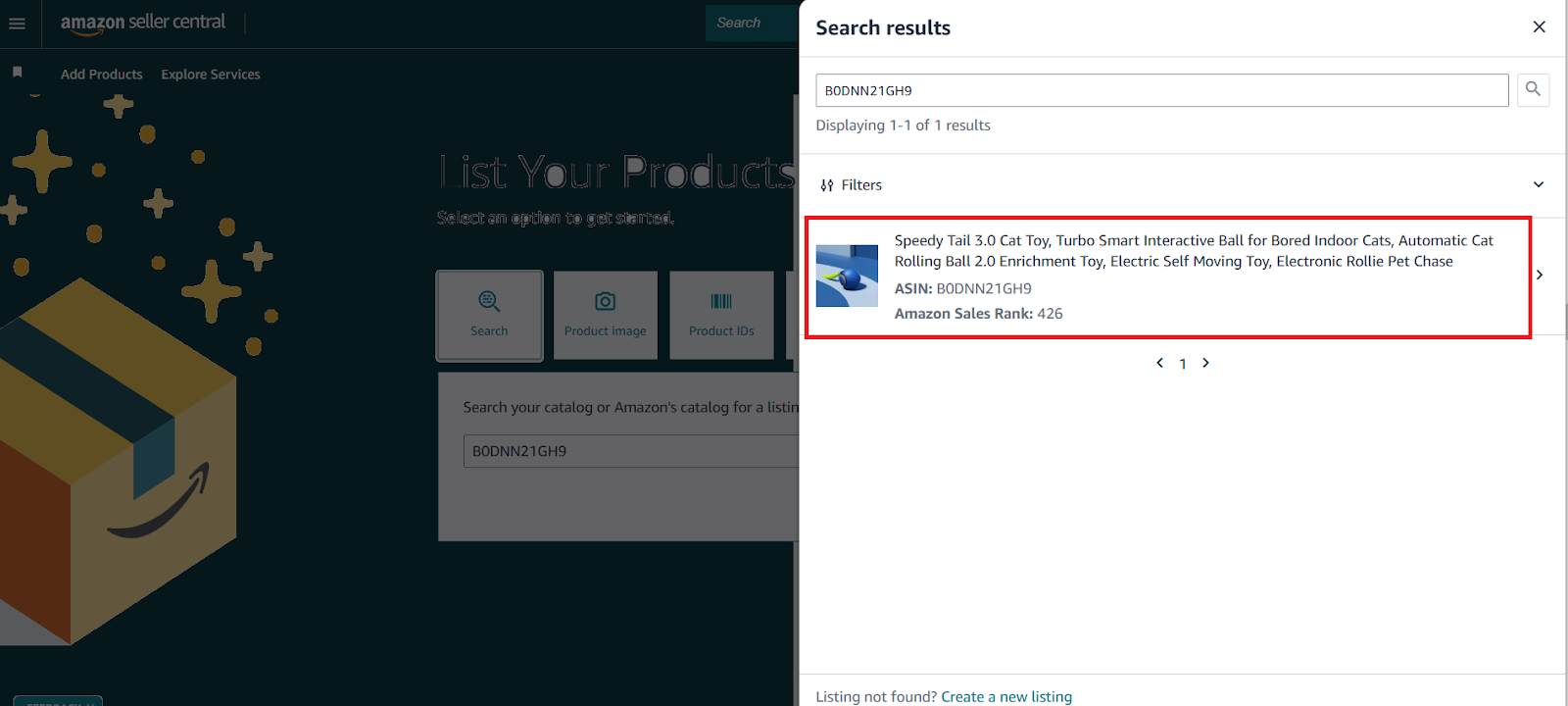Open the hamburger navigation menu
The width and height of the screenshot is (1568, 706).
(x=17, y=24)
